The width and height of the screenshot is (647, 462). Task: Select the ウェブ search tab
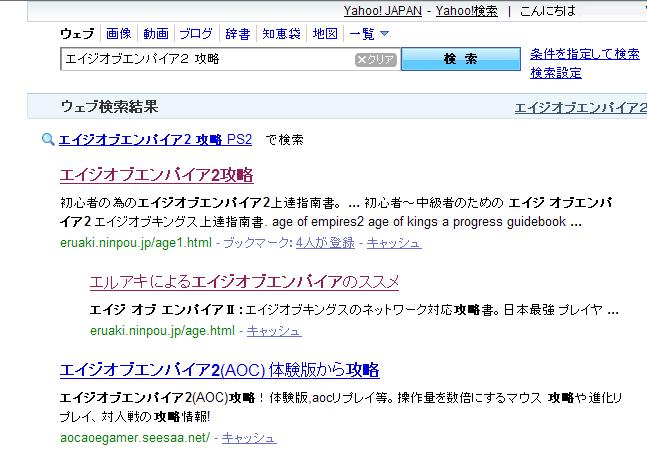tap(77, 33)
